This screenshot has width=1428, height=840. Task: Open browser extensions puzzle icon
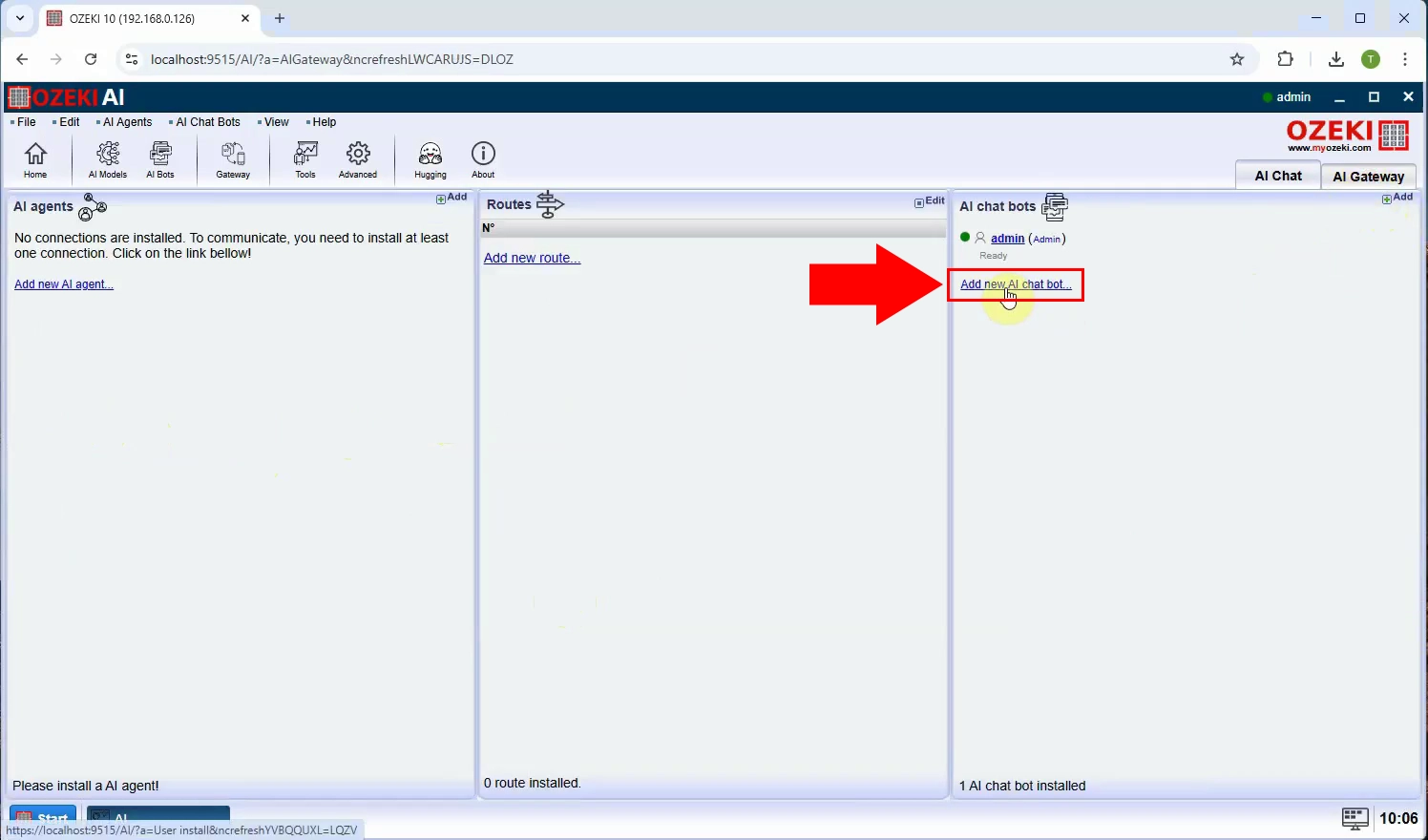coord(1286,59)
